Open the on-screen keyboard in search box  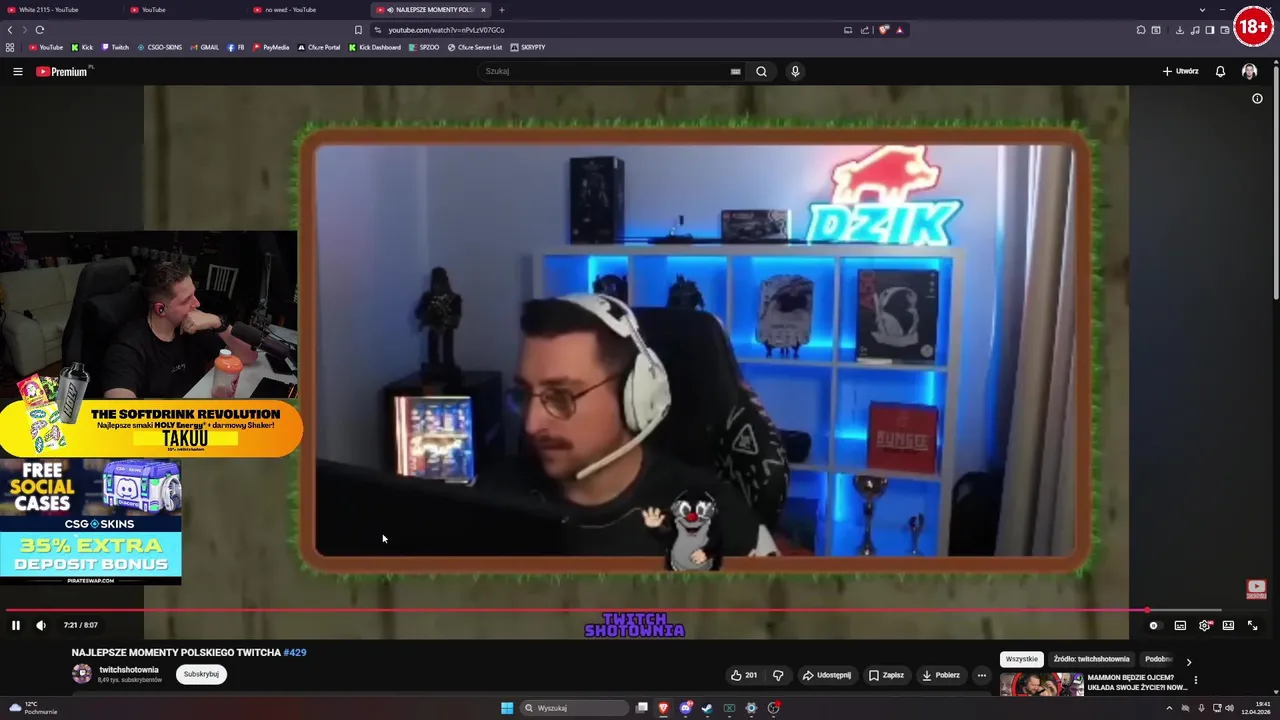point(735,71)
